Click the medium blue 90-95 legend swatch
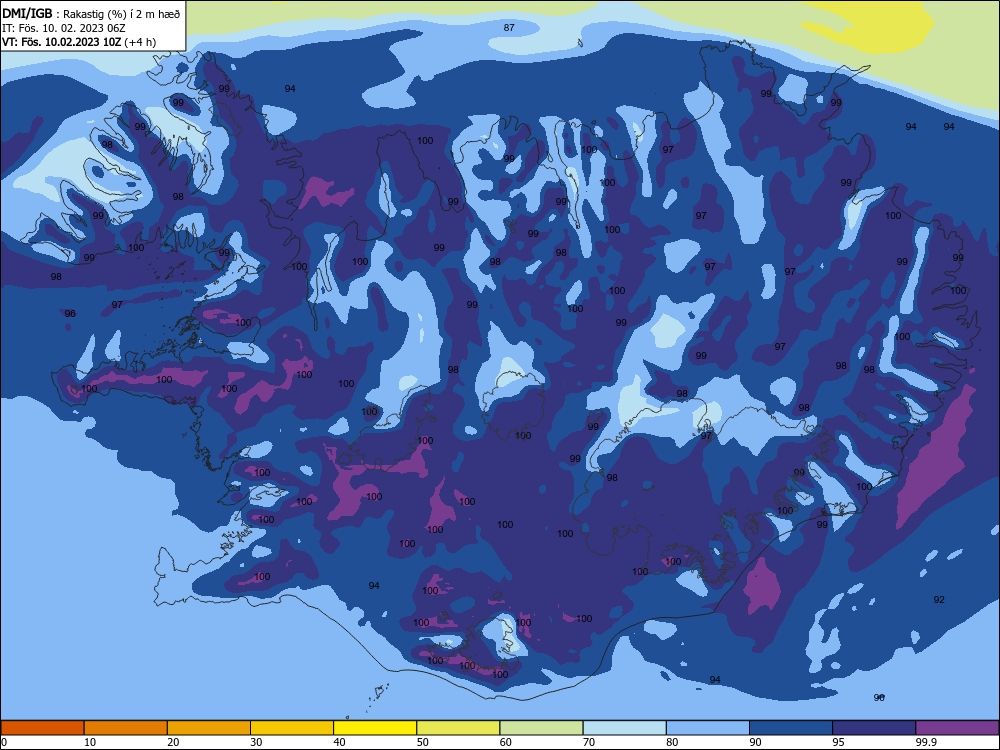 (x=791, y=728)
